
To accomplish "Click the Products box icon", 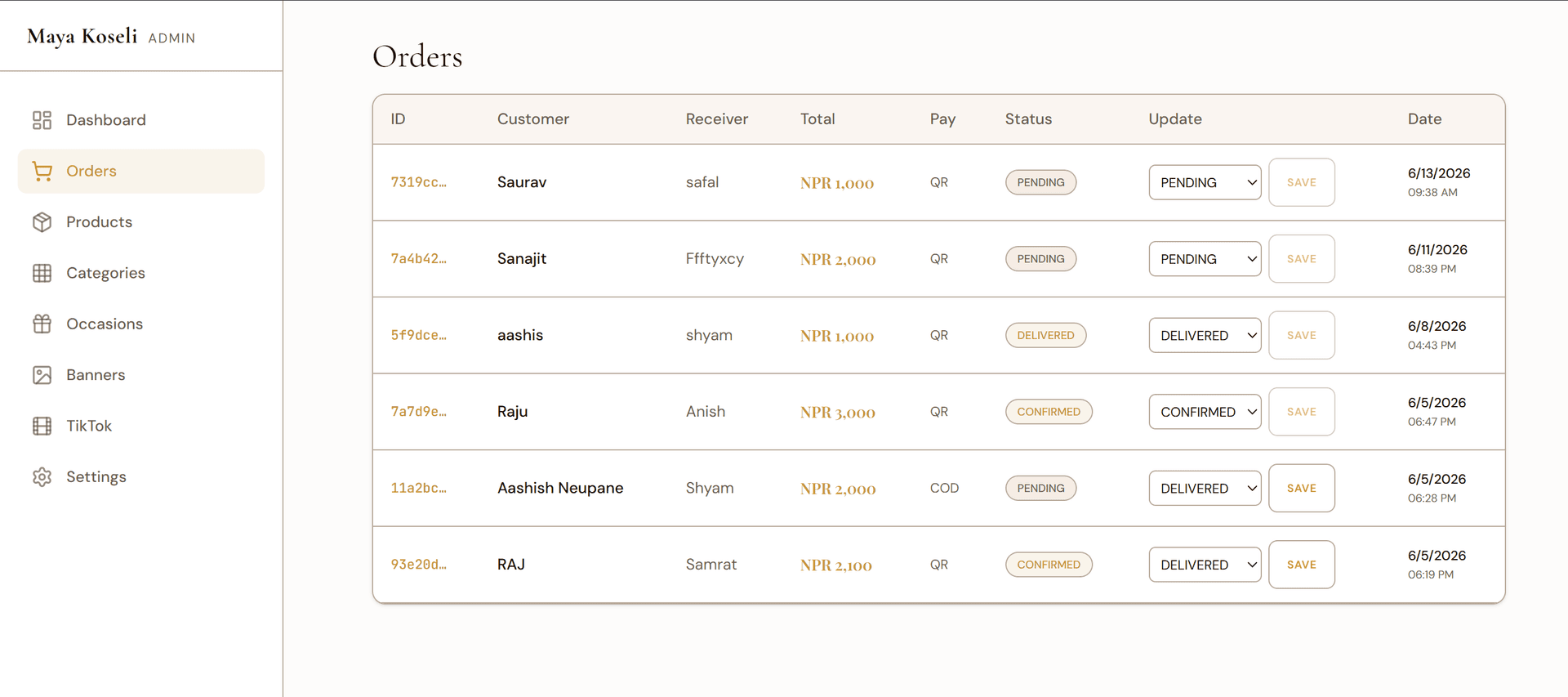I will tap(42, 222).
